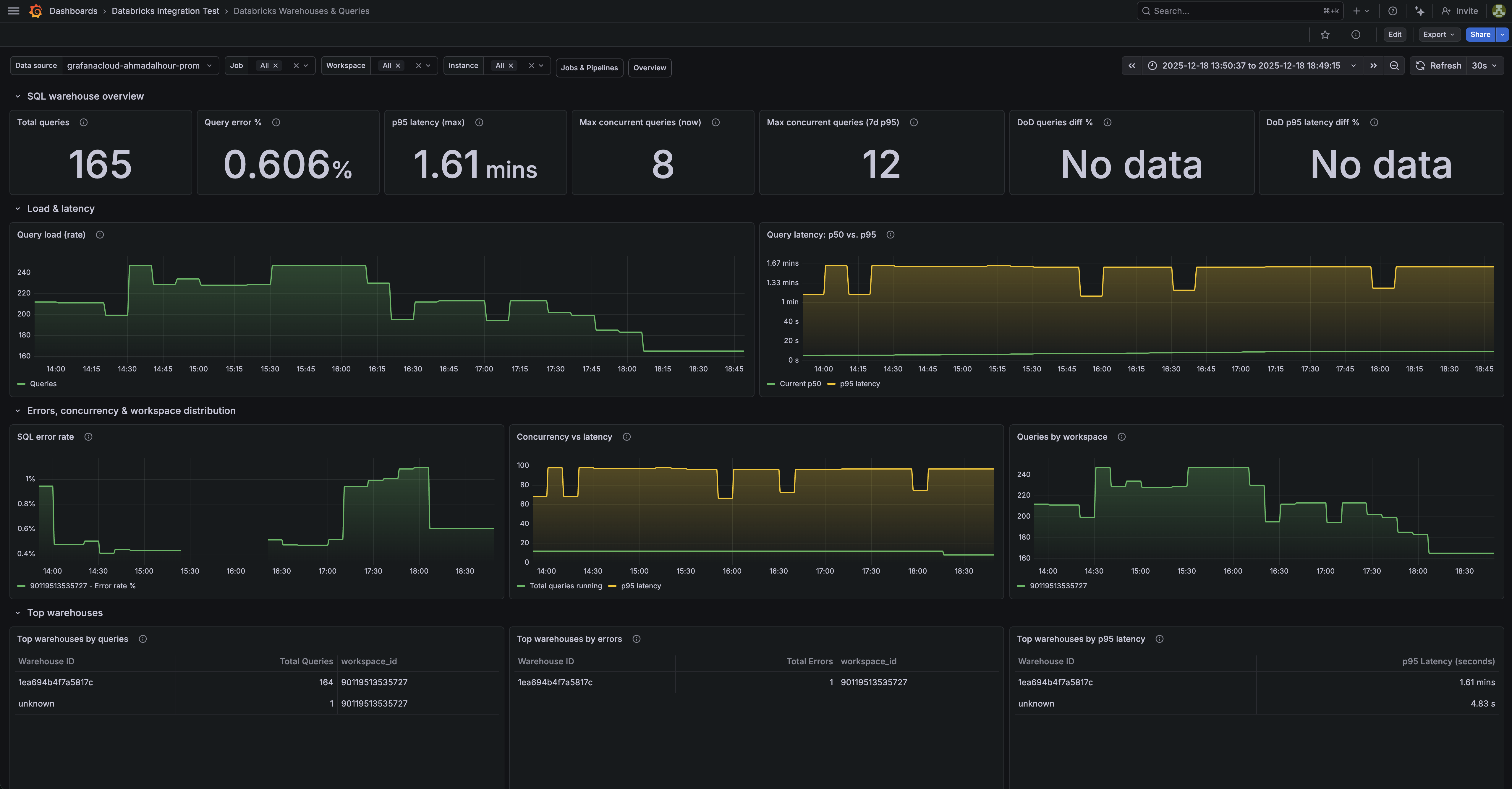The width and height of the screenshot is (1512, 789).
Task: Open the hamburger navigation menu
Action: pyautogui.click(x=13, y=11)
